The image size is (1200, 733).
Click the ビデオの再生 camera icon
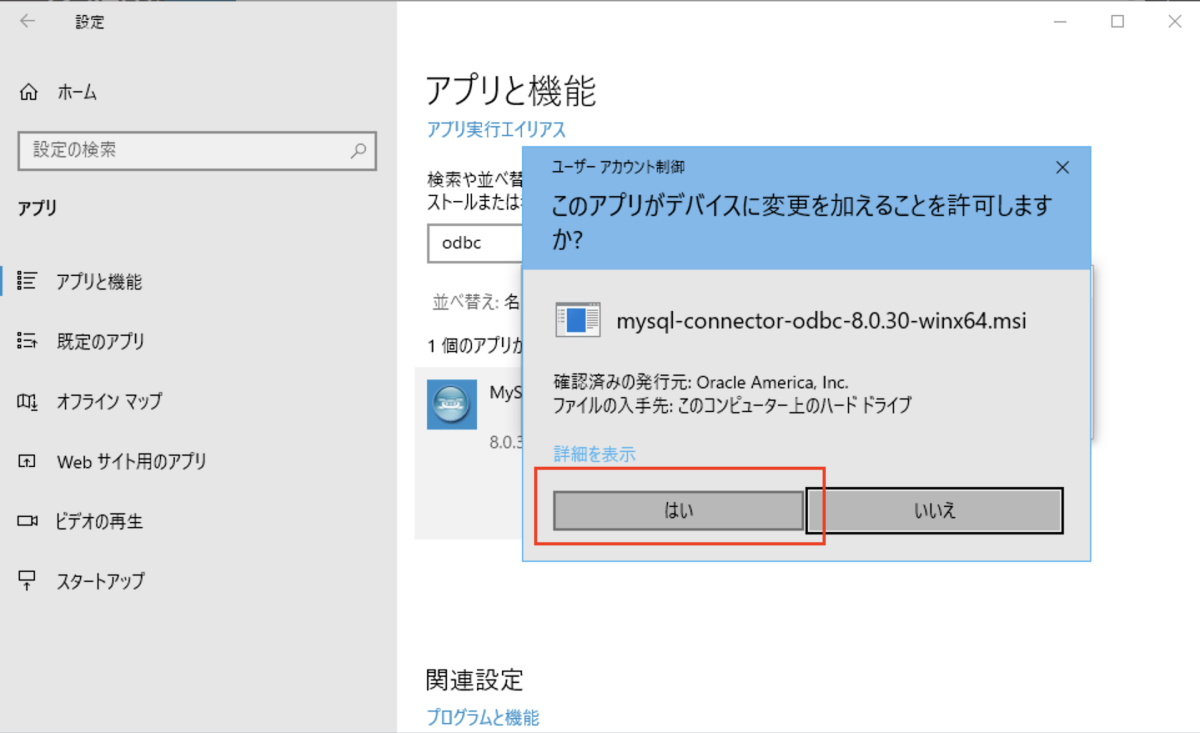(x=28, y=521)
